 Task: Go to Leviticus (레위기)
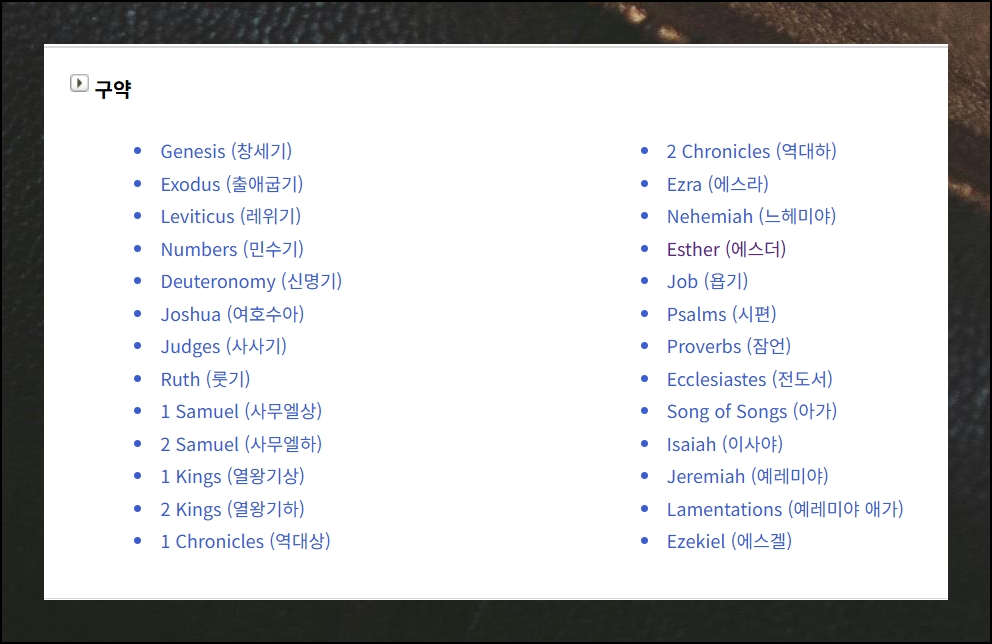230,216
